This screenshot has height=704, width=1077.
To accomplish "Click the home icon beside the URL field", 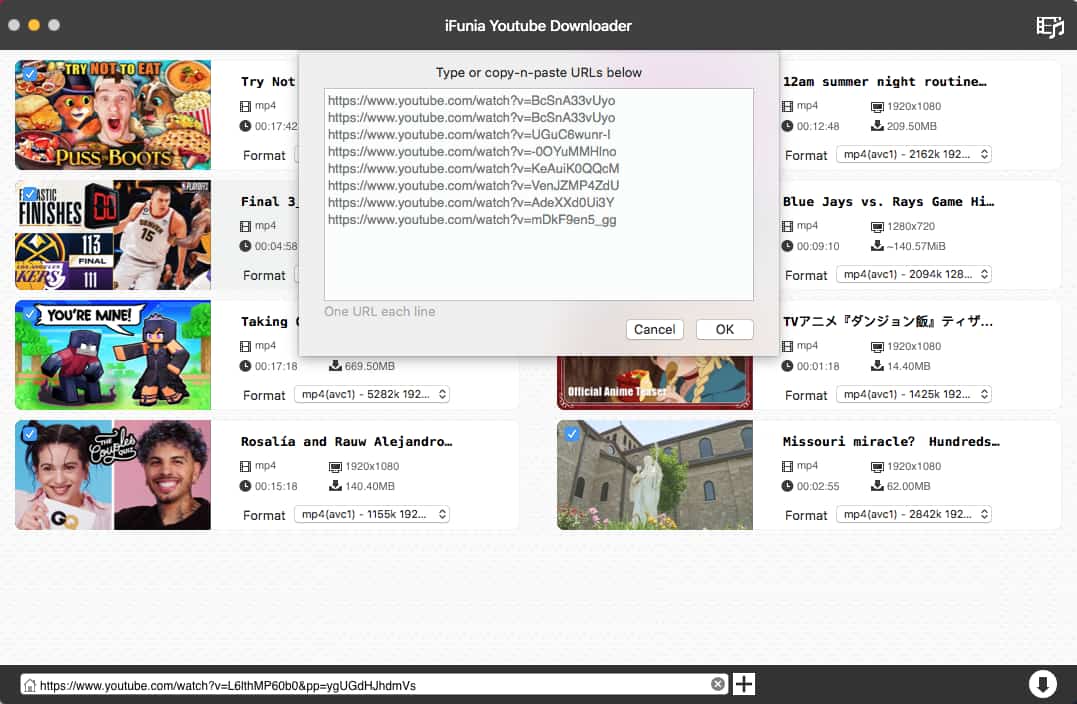I will (30, 686).
